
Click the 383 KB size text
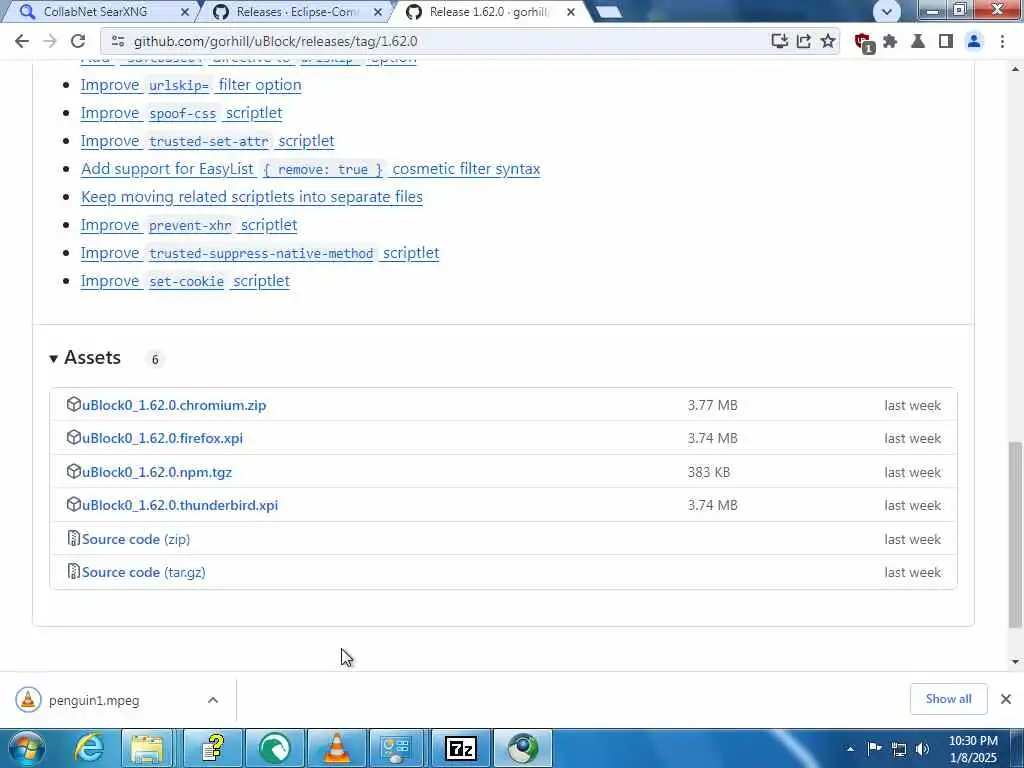[x=709, y=472]
